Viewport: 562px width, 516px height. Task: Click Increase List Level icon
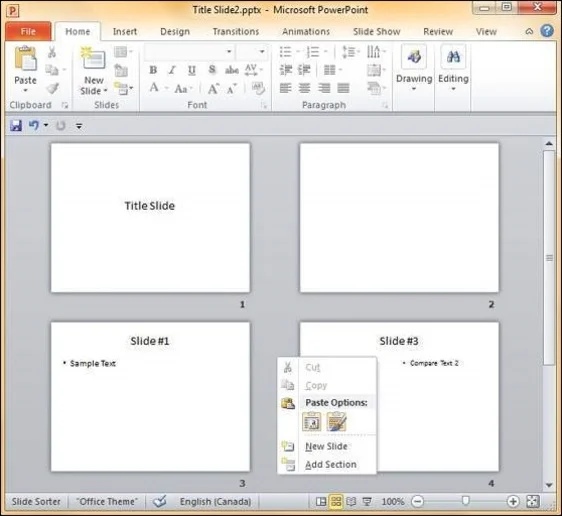304,70
